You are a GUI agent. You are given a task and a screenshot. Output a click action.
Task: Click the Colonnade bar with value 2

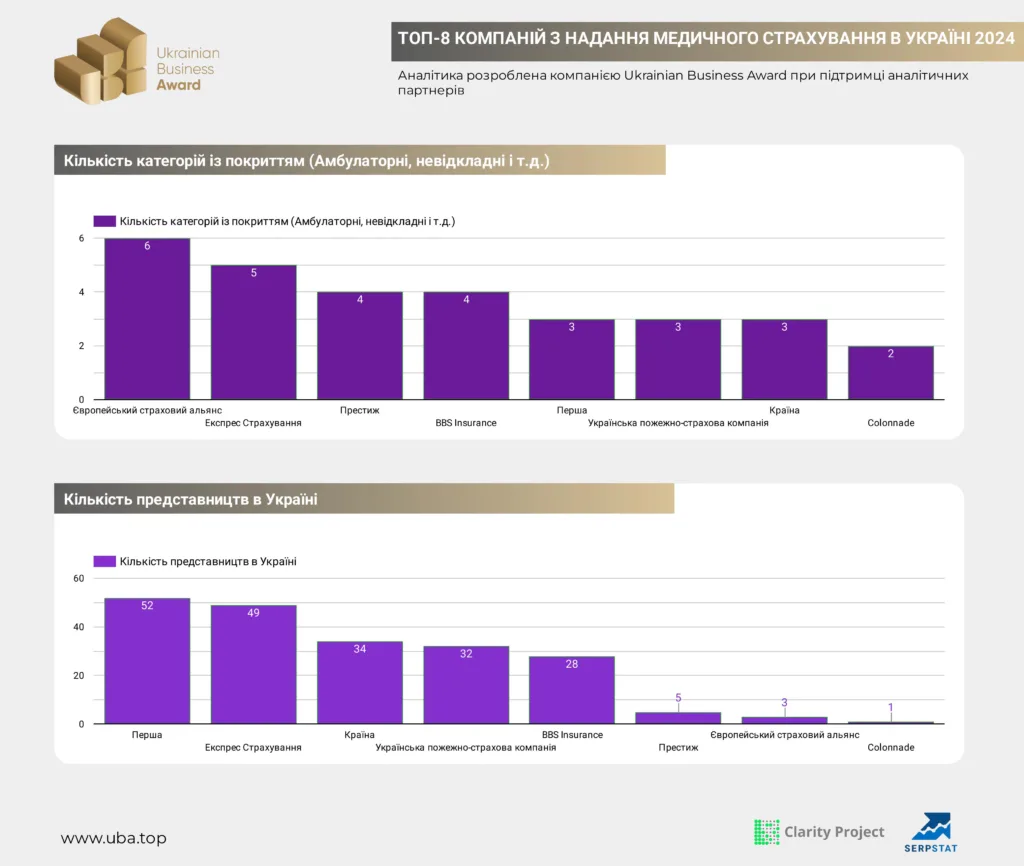pos(891,373)
